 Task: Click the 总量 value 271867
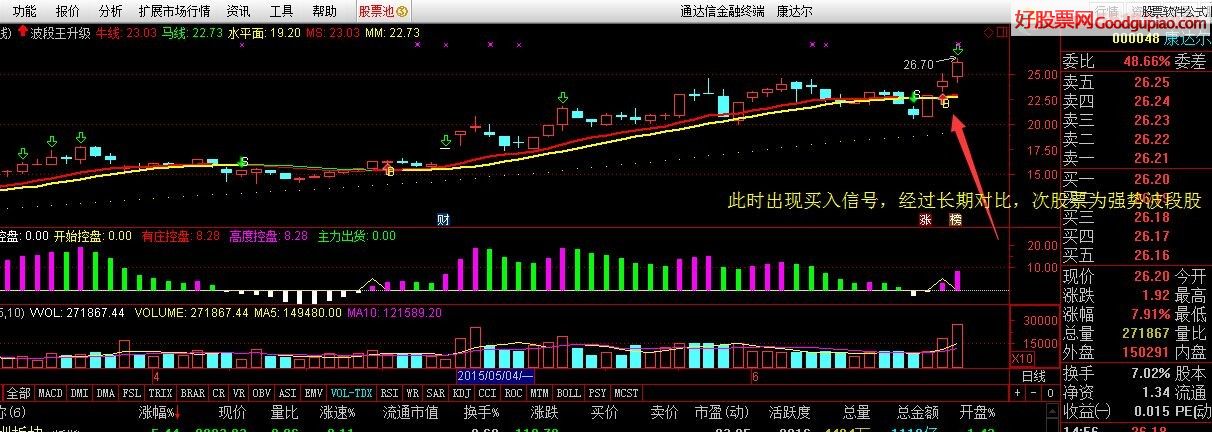[x=1144, y=332]
